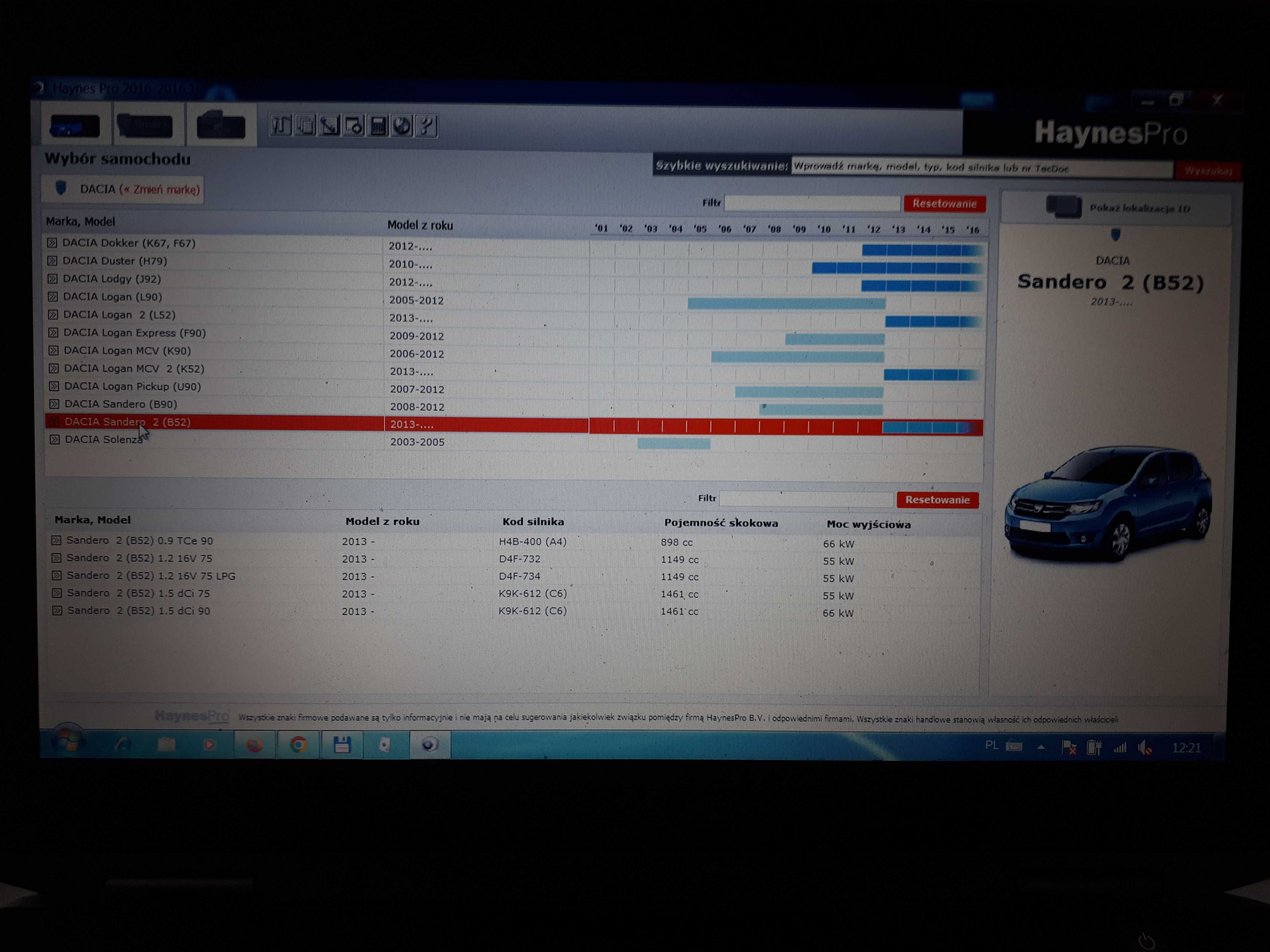This screenshot has height=952, width=1270.
Task: Click the Duster dark blue timeline bar
Action: pos(897,267)
